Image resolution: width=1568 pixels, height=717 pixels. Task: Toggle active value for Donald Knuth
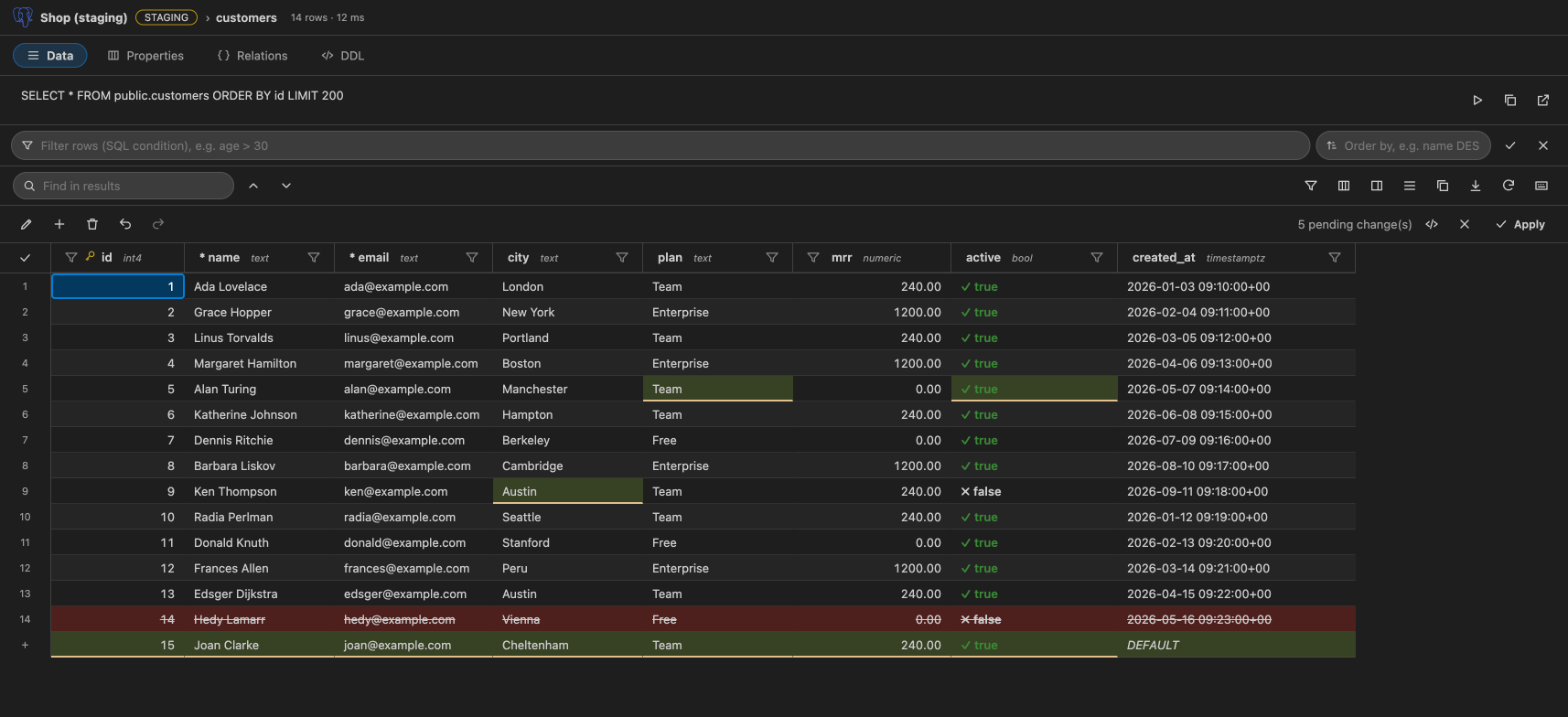[1034, 543]
